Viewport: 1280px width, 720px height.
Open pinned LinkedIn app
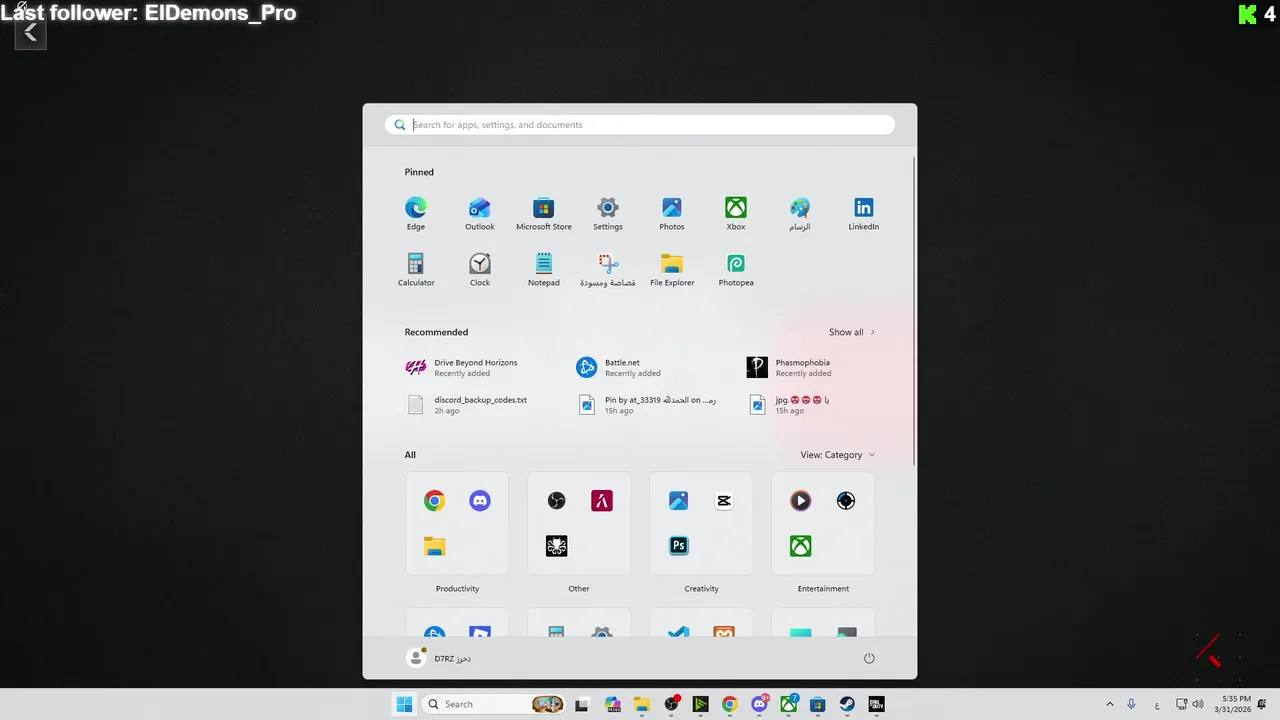864,213
